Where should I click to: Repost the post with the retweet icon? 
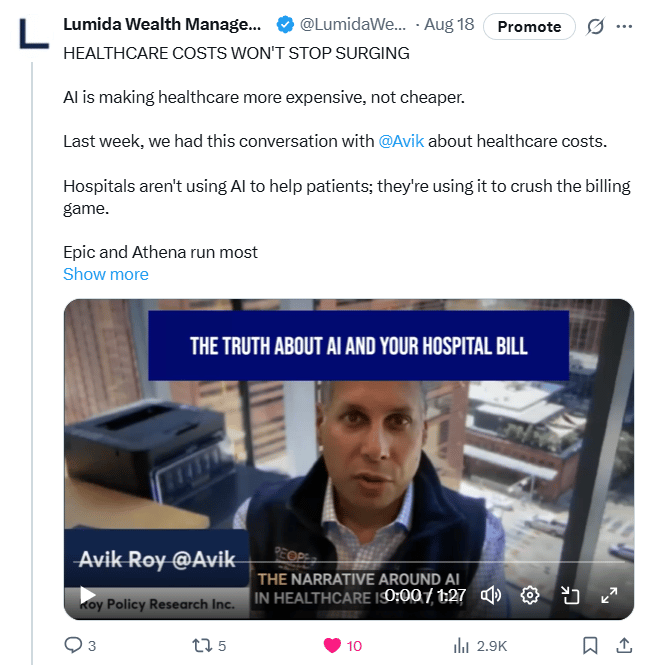(x=202, y=646)
